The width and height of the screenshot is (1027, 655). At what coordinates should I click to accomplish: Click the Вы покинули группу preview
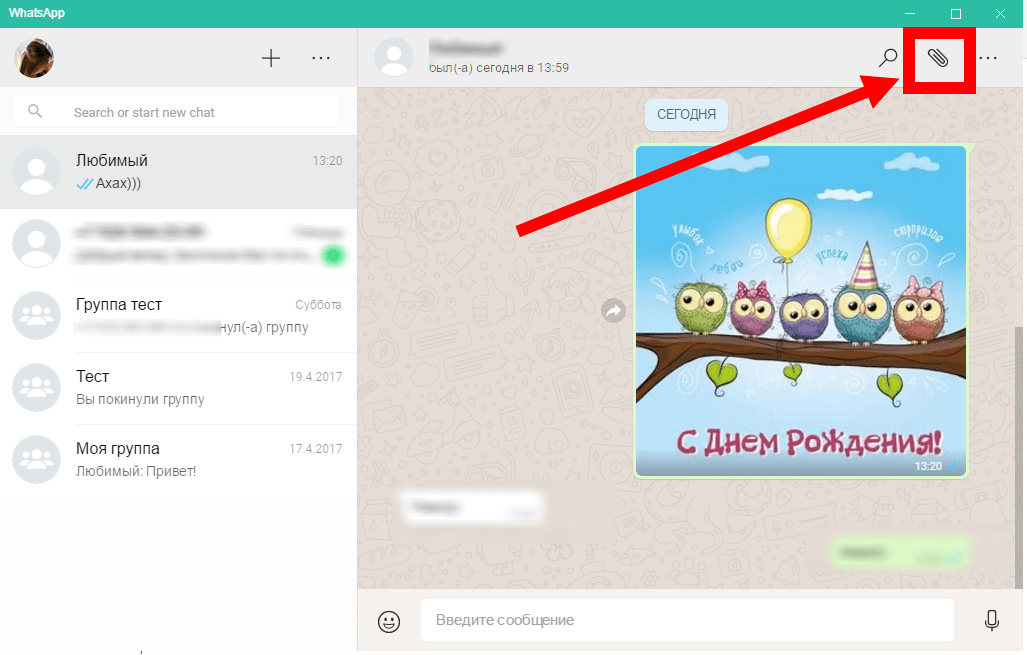tap(140, 400)
